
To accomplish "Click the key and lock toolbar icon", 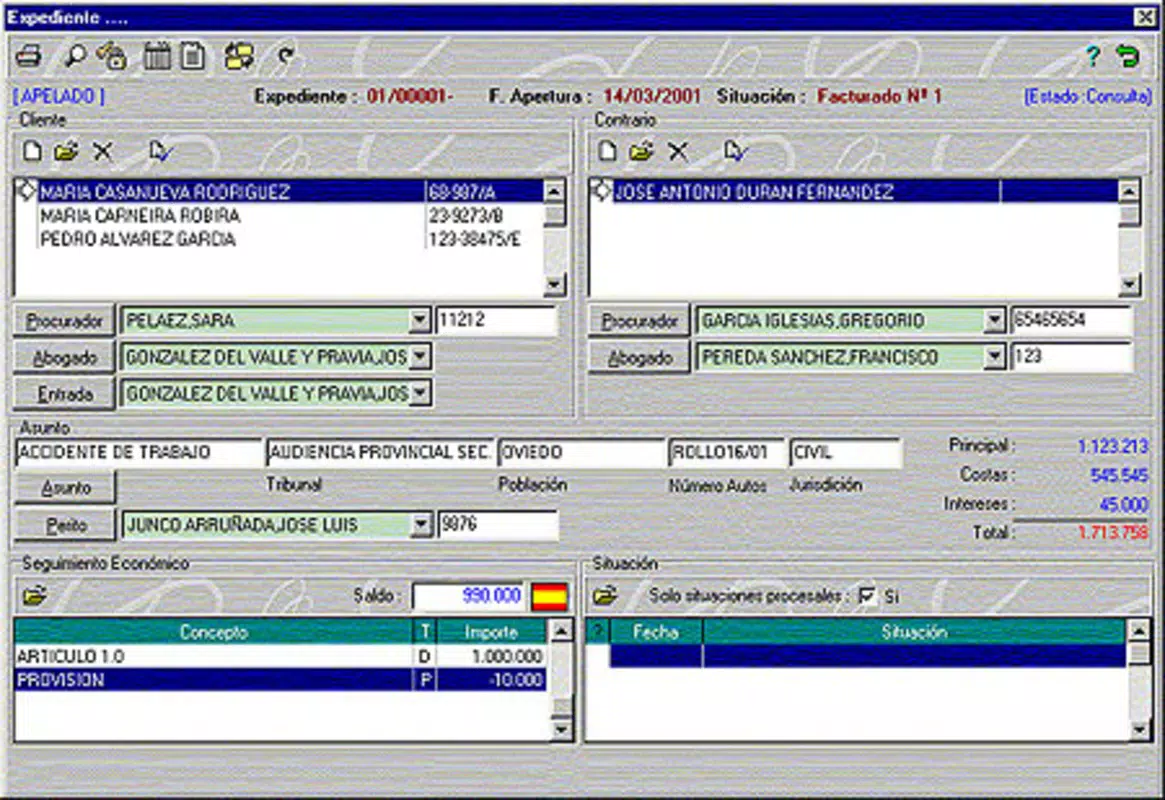I will pos(111,56).
